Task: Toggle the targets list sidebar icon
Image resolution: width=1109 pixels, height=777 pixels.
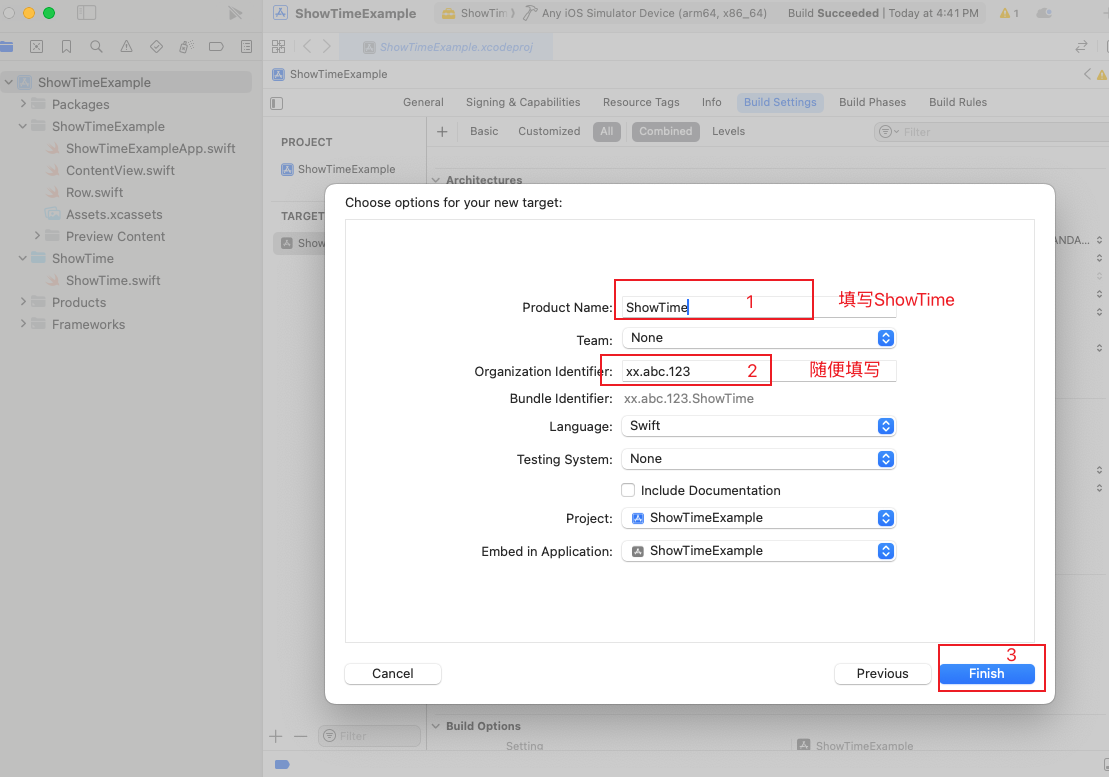Action: click(277, 103)
